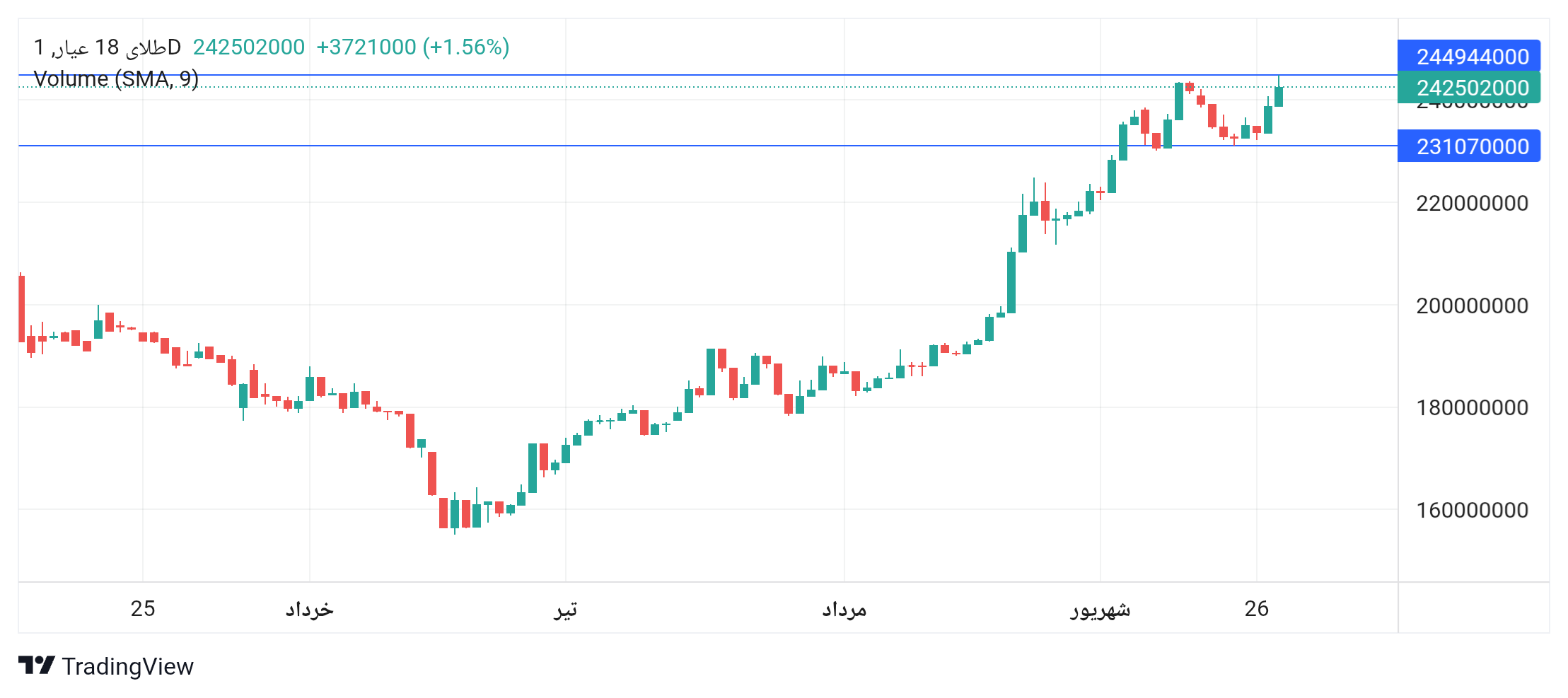Open the TradingView text link

[127, 666]
